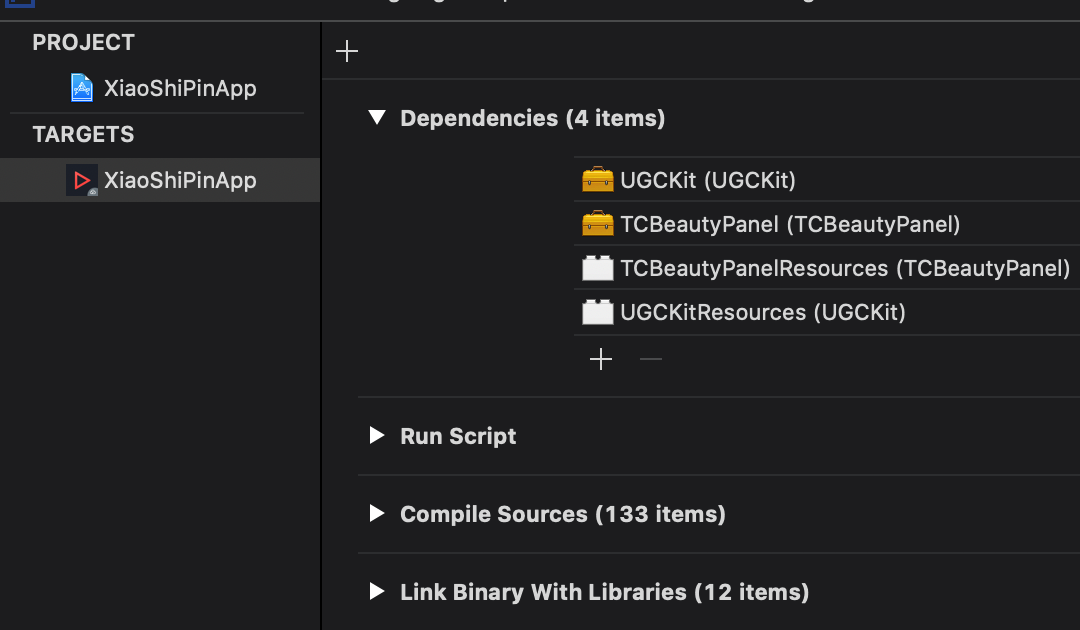Click the TCBeautyPanelResources bundle icon
The width and height of the screenshot is (1080, 630).
[597, 268]
